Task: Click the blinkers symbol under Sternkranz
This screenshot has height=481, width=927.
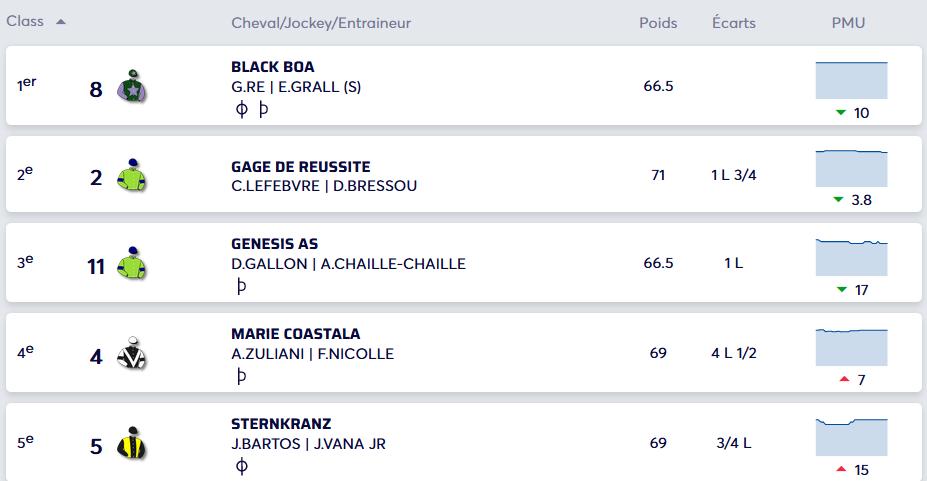Action: pyautogui.click(x=241, y=466)
